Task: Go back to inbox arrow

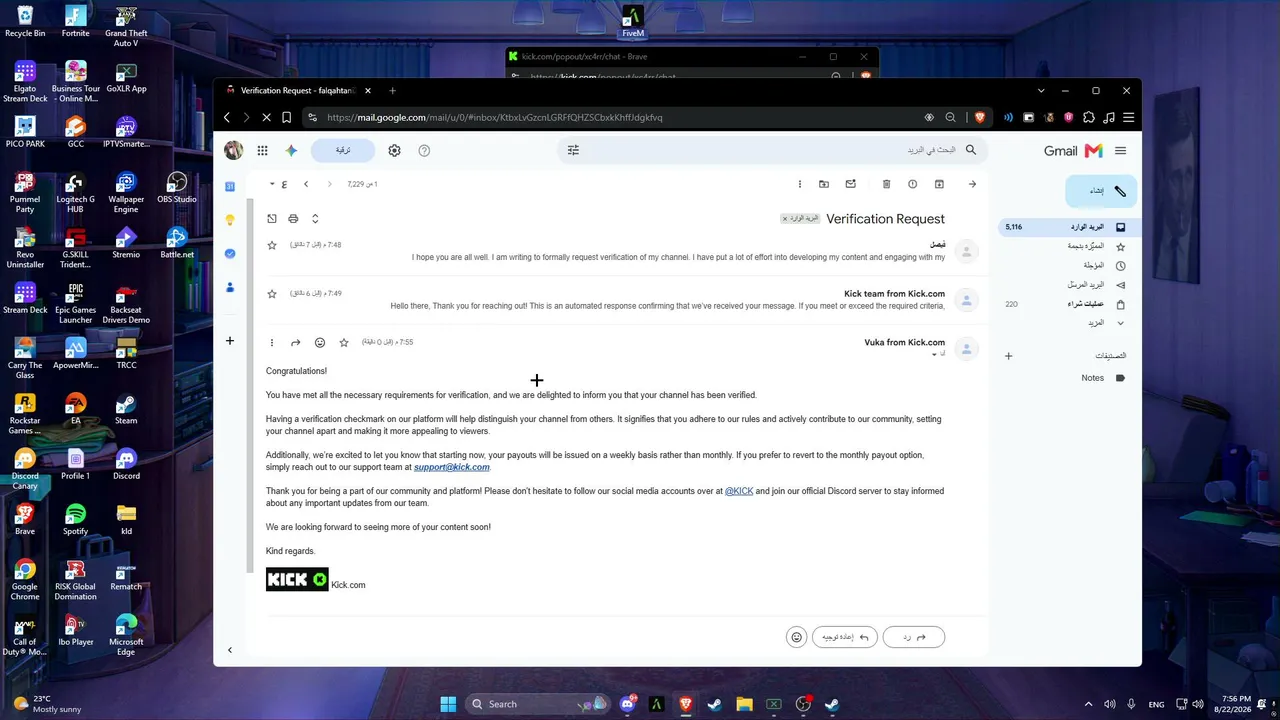Action: [972, 184]
